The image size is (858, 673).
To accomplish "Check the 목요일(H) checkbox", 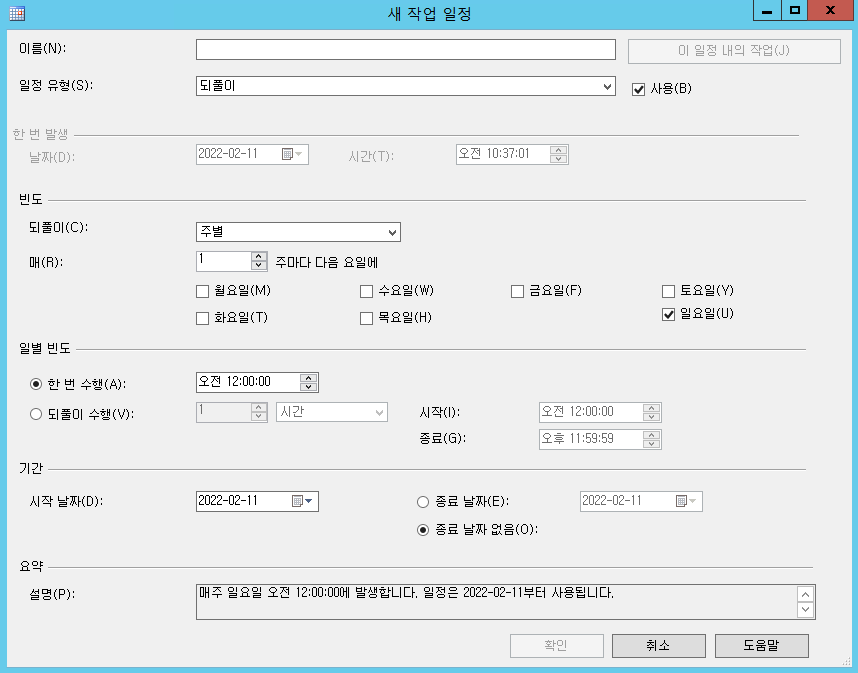I will 366,318.
